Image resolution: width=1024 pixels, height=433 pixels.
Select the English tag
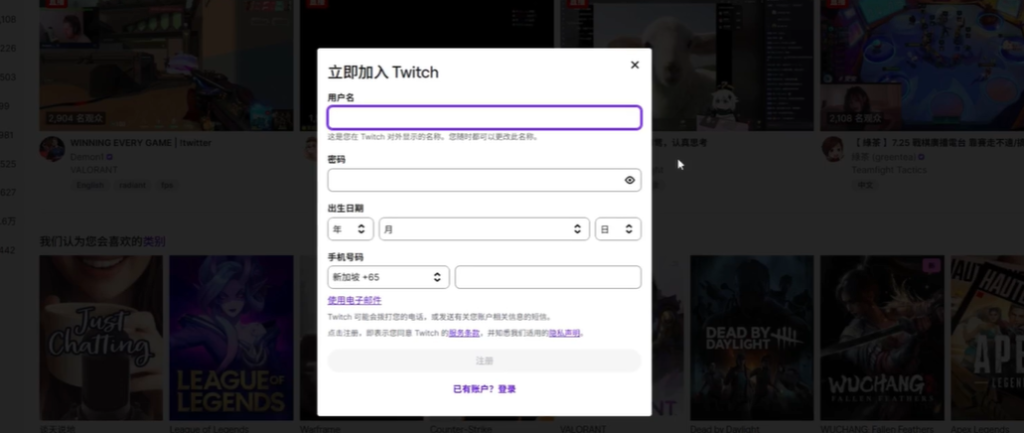[90, 185]
